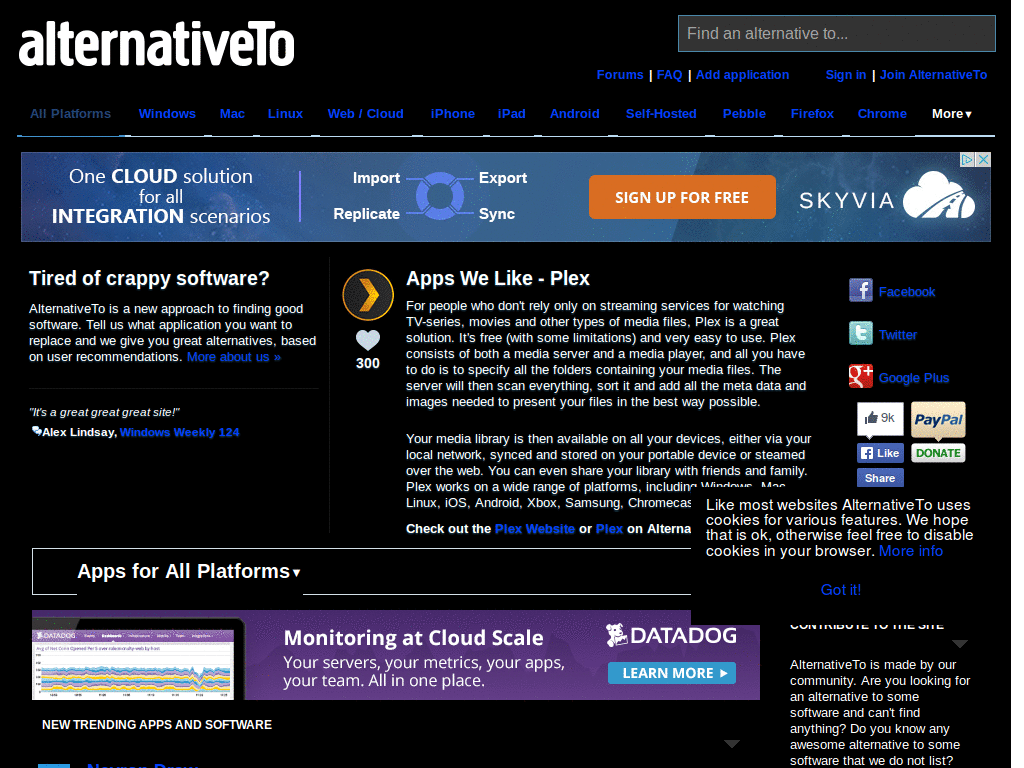Image resolution: width=1024 pixels, height=768 pixels.
Task: Open the Google Plus icon
Action: (861, 376)
